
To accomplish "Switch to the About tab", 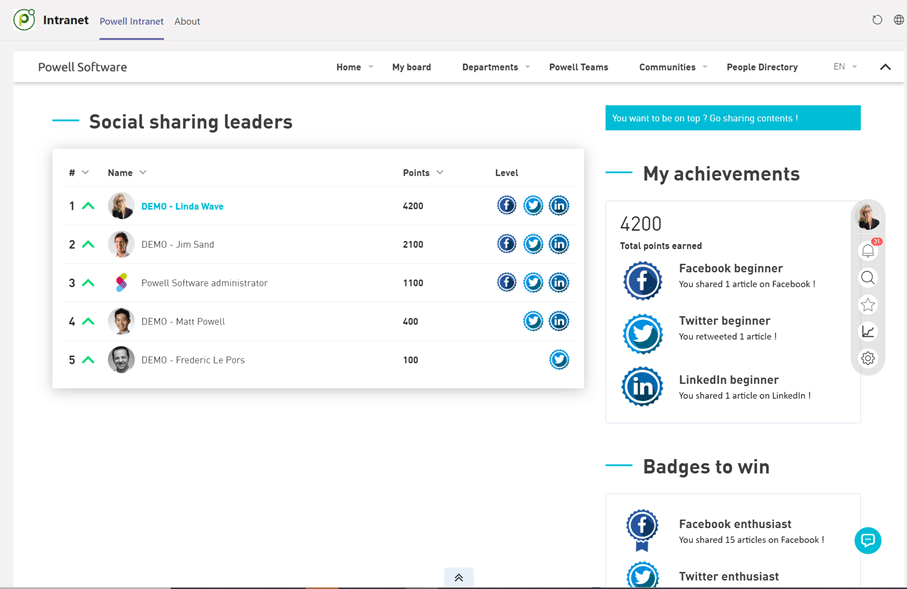I will [187, 20].
